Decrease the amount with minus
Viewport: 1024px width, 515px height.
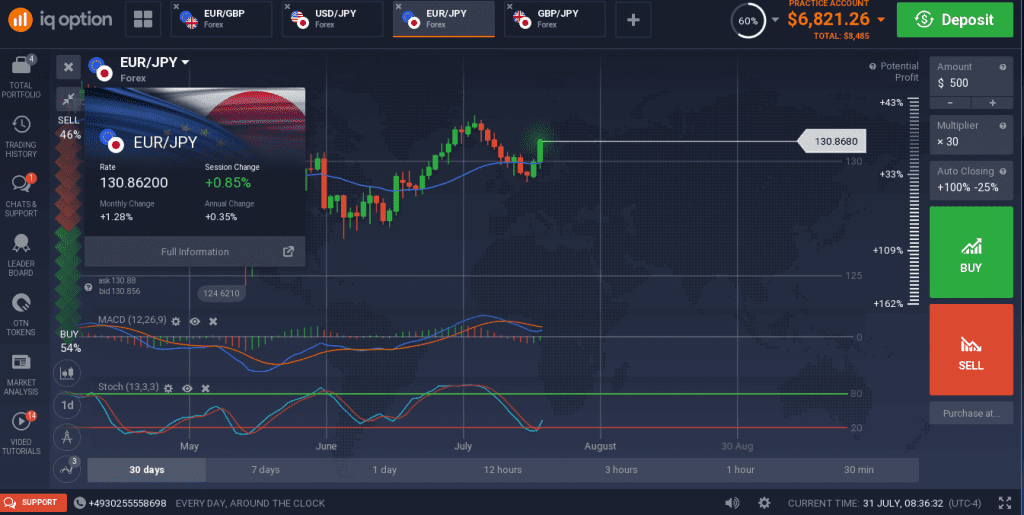coord(950,103)
